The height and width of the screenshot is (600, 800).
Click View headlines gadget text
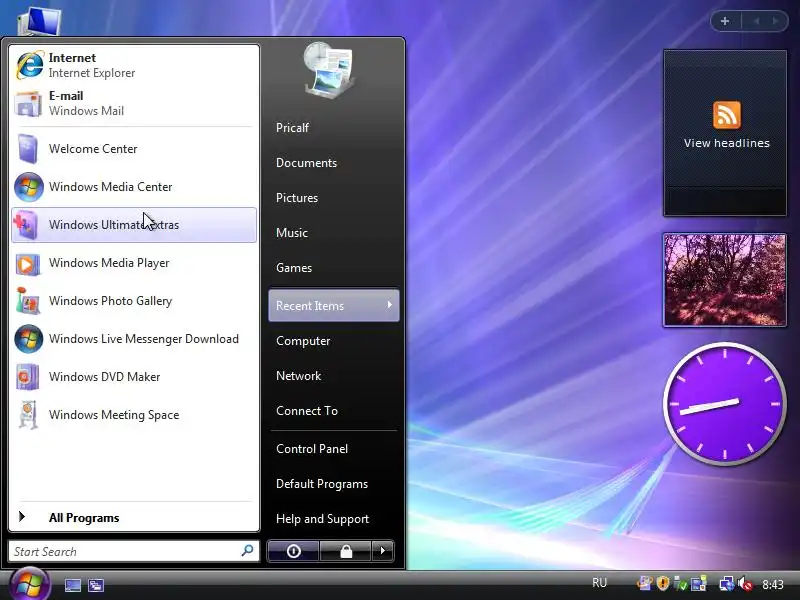(x=727, y=143)
